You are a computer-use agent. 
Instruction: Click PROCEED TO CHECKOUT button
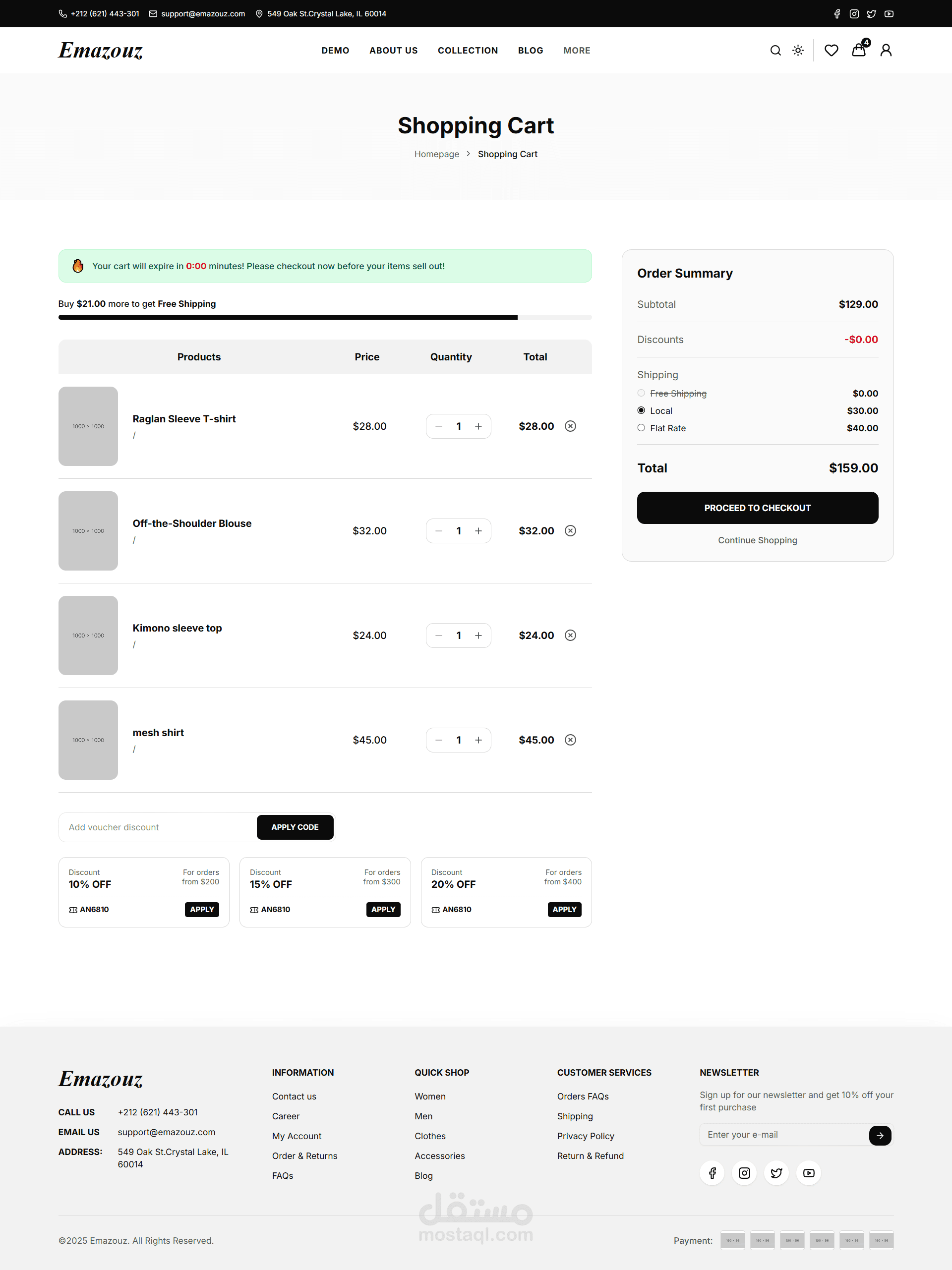757,508
